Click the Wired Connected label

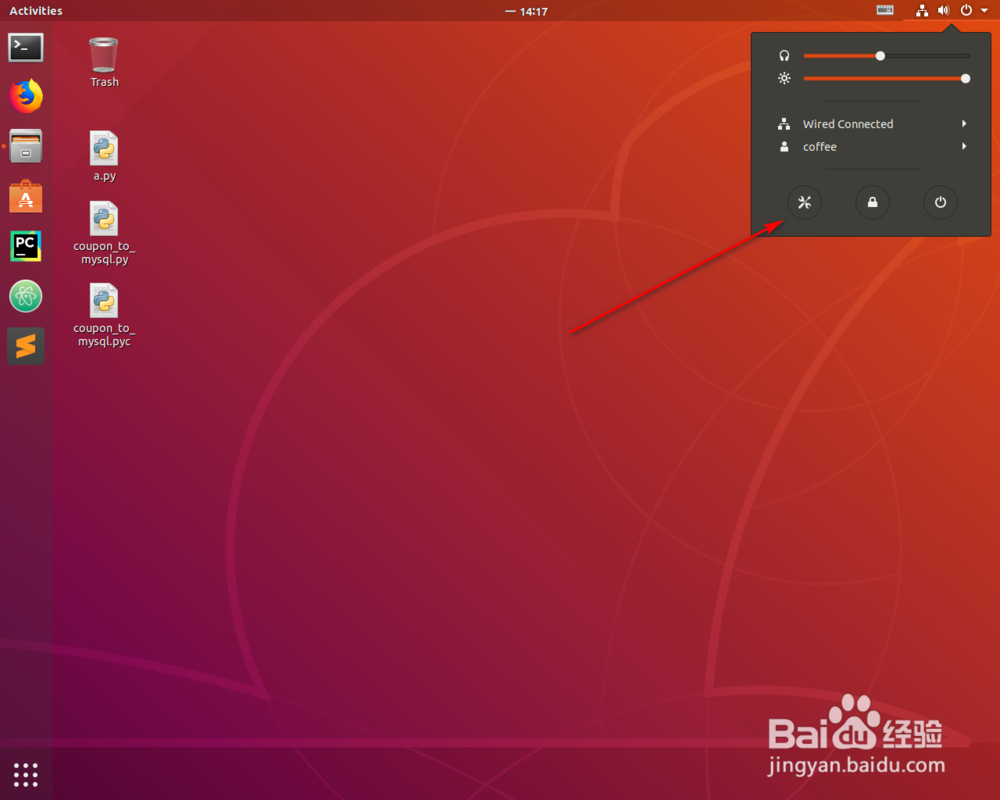tap(848, 124)
